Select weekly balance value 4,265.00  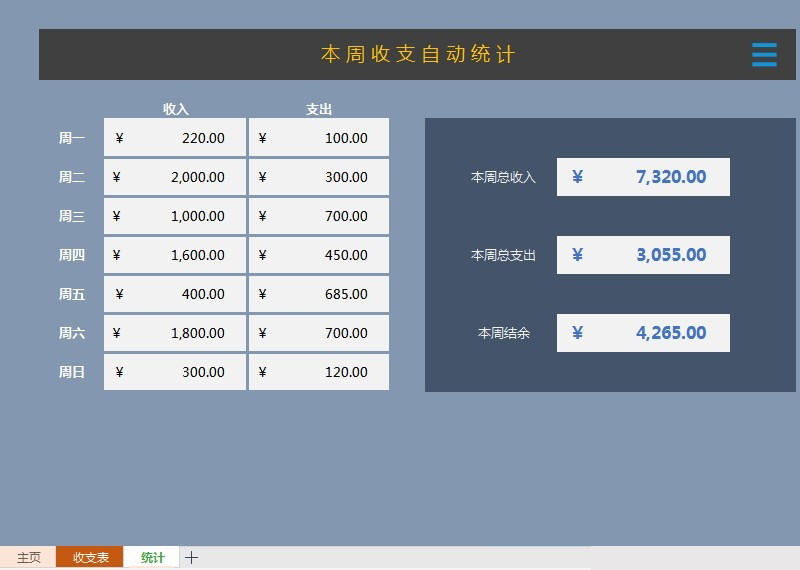click(x=643, y=333)
